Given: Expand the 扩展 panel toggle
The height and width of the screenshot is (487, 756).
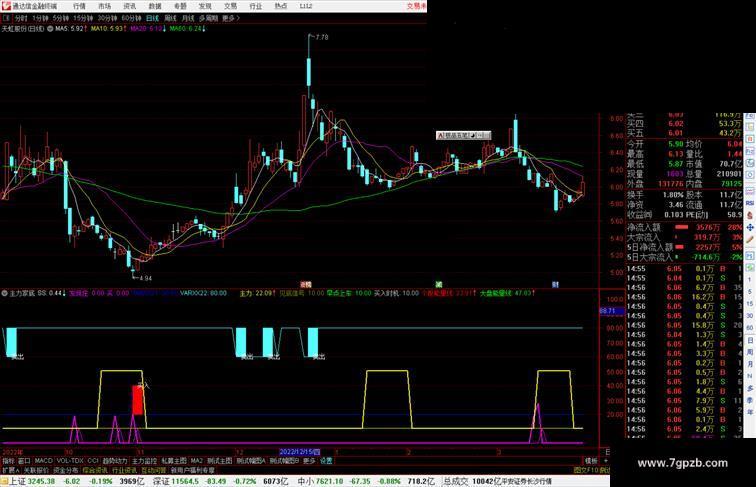Looking at the screenshot, I should (10, 470).
